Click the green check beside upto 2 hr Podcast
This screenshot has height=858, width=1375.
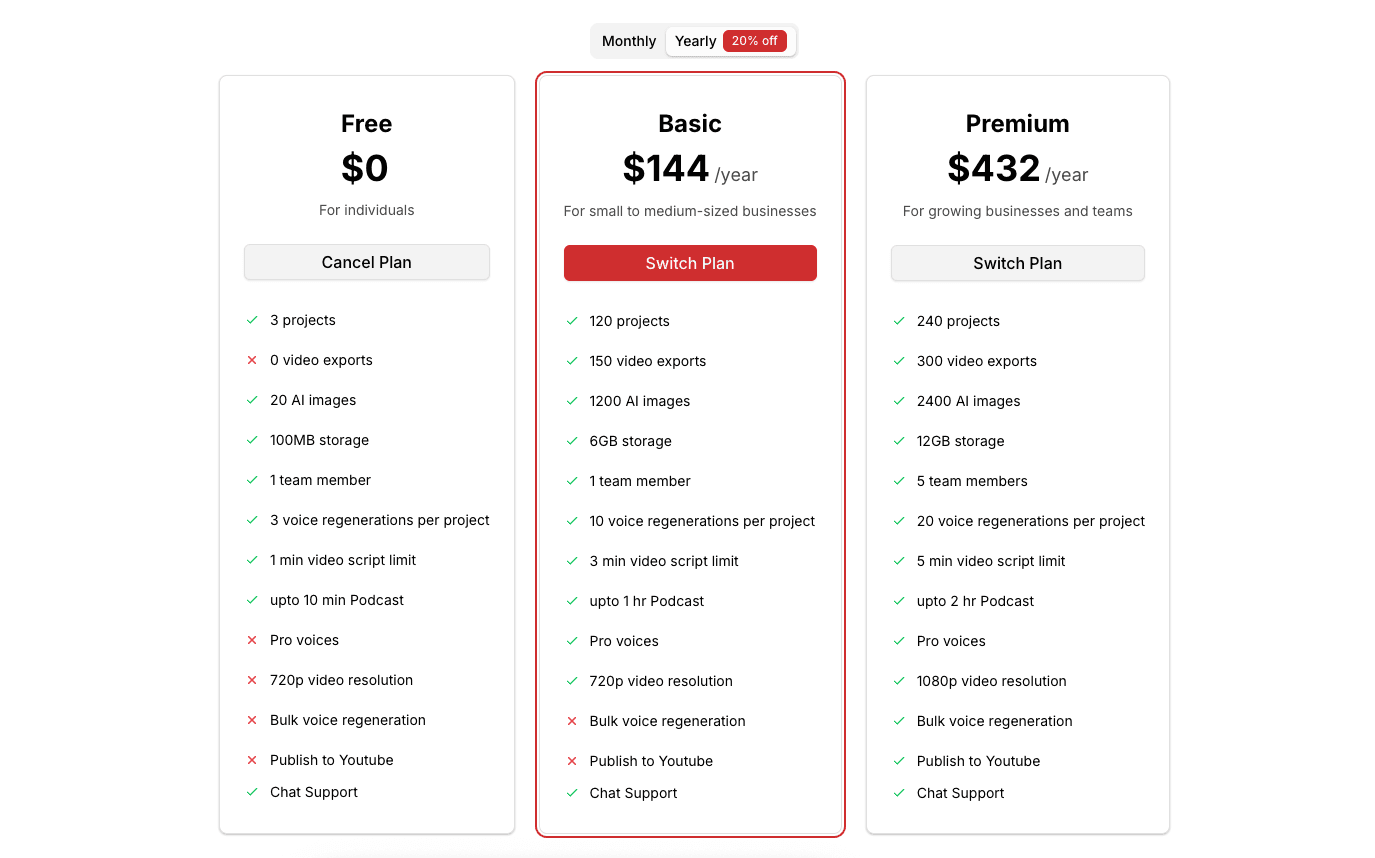click(x=899, y=601)
